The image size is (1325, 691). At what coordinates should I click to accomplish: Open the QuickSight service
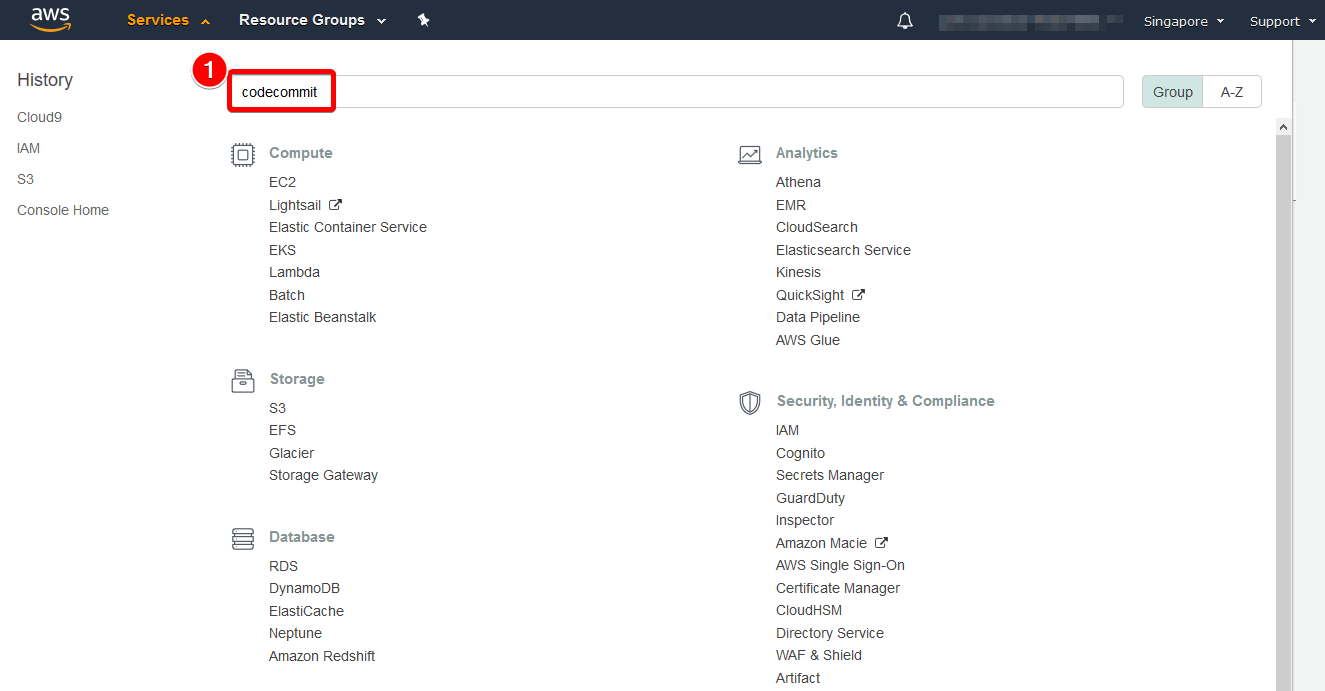pos(810,295)
